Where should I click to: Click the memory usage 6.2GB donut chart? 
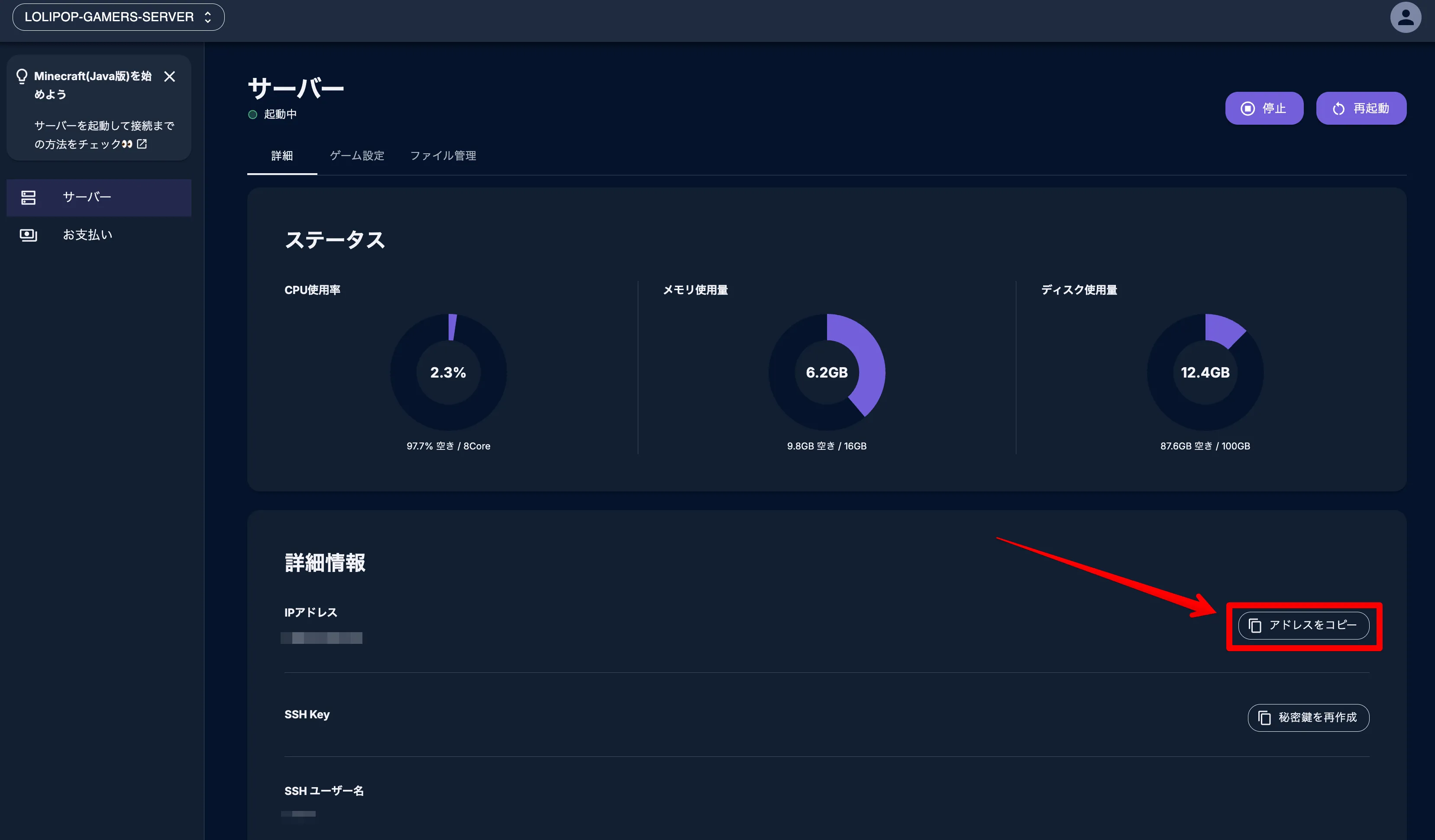tap(827, 372)
